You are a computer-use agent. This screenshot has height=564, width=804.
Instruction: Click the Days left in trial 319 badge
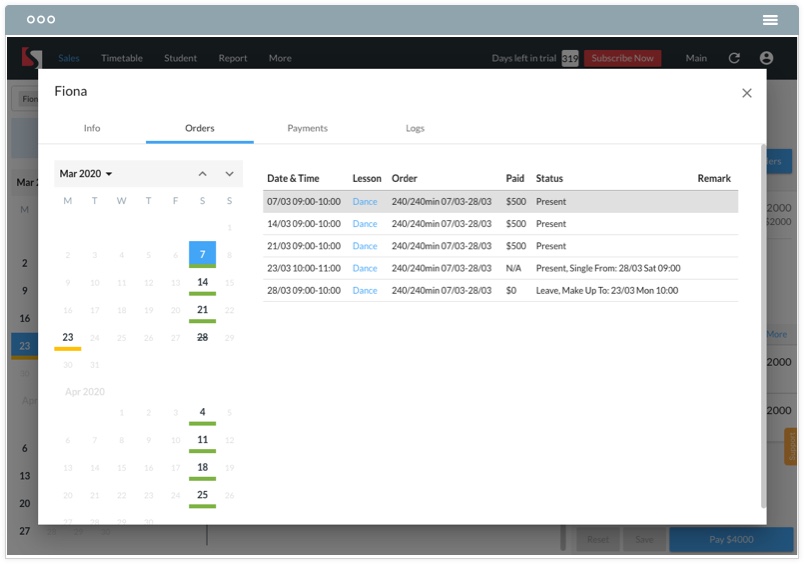coord(570,58)
